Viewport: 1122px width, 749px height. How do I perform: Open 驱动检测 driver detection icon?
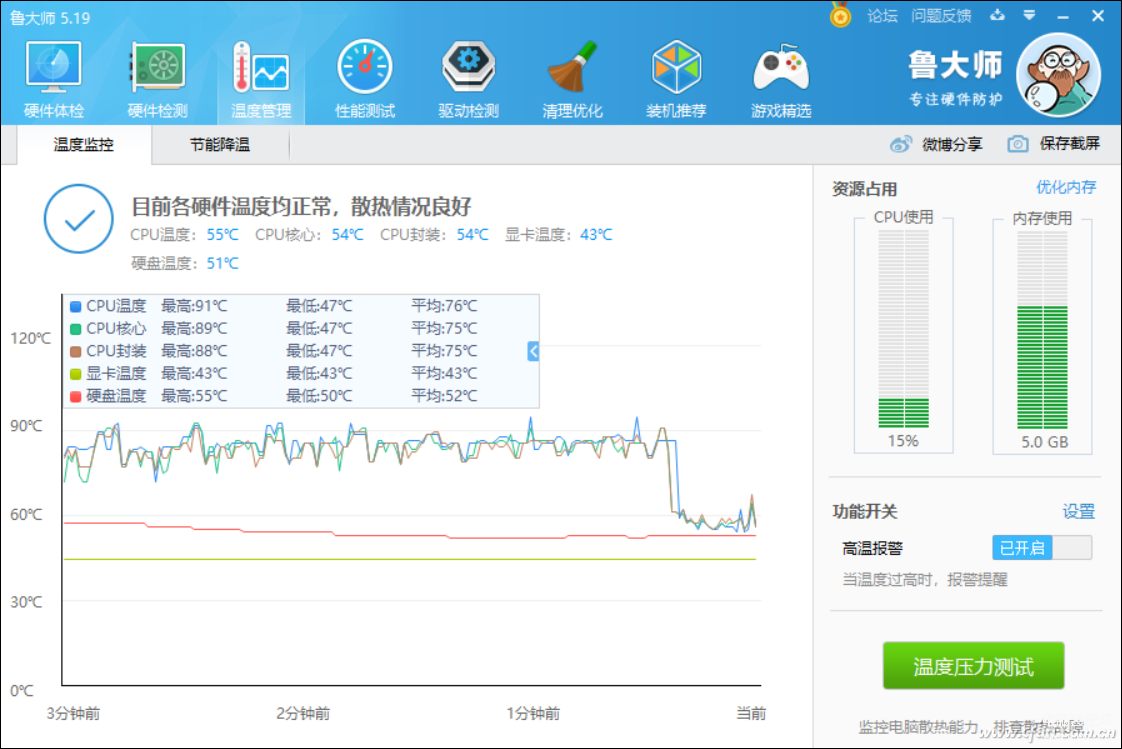[469, 79]
